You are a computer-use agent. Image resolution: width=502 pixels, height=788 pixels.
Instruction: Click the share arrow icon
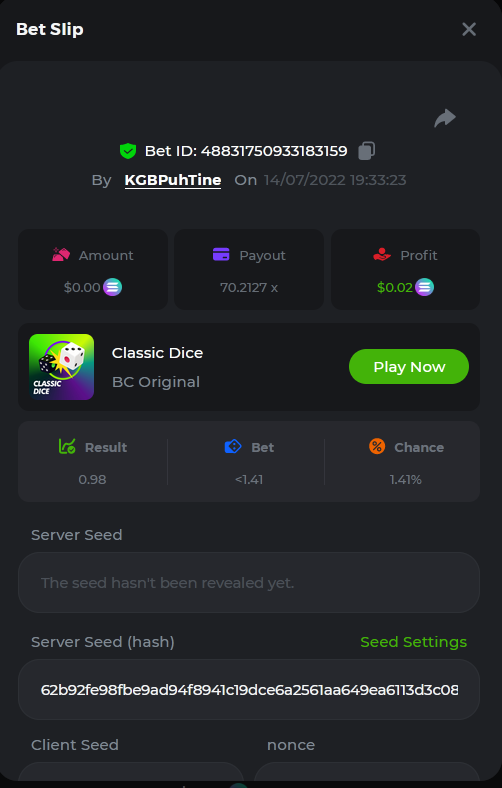click(445, 119)
